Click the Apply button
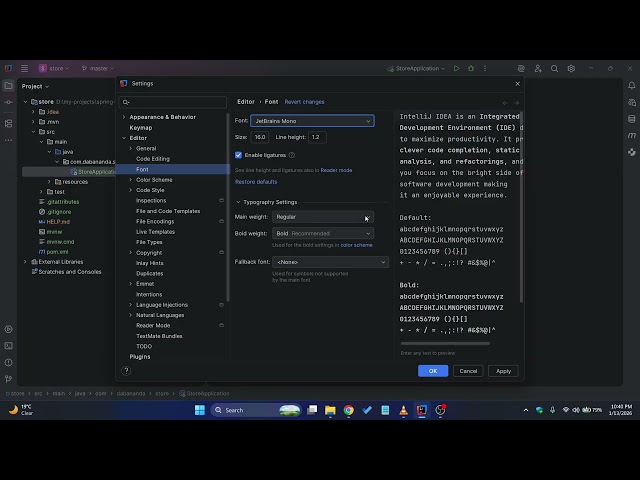The width and height of the screenshot is (640, 480). (x=503, y=371)
